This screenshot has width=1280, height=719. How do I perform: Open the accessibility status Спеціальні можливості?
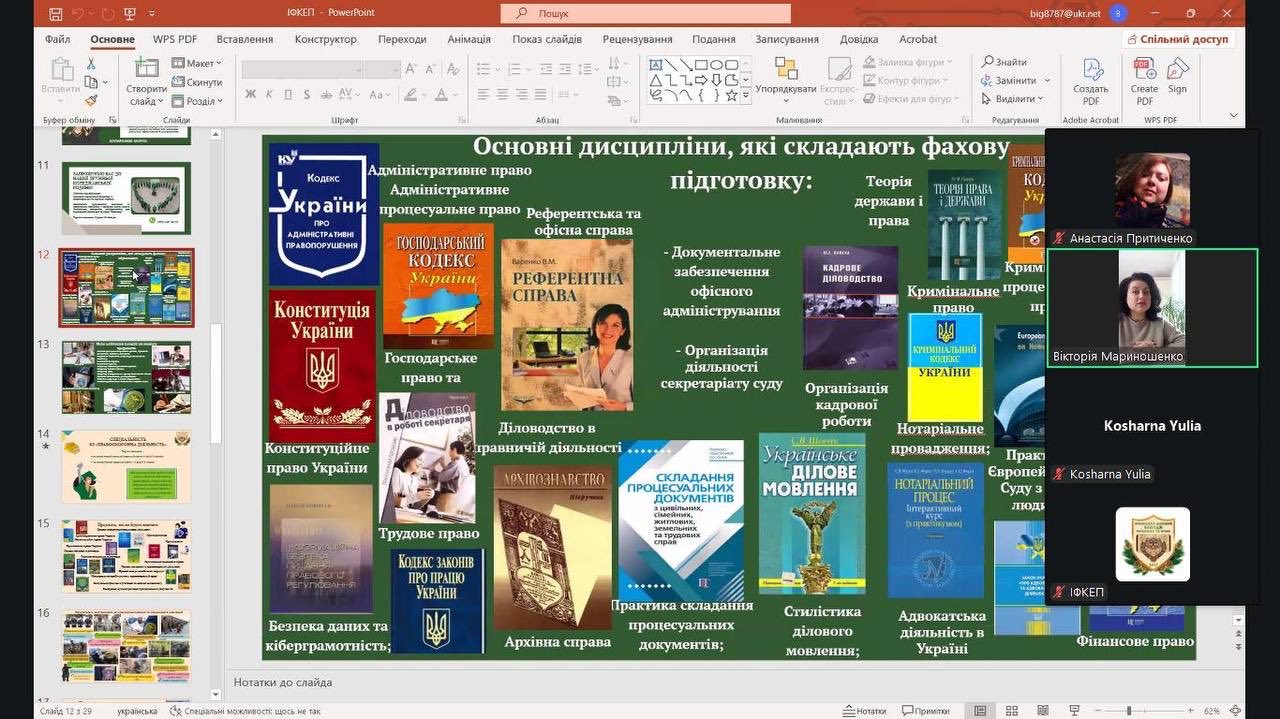coord(245,711)
